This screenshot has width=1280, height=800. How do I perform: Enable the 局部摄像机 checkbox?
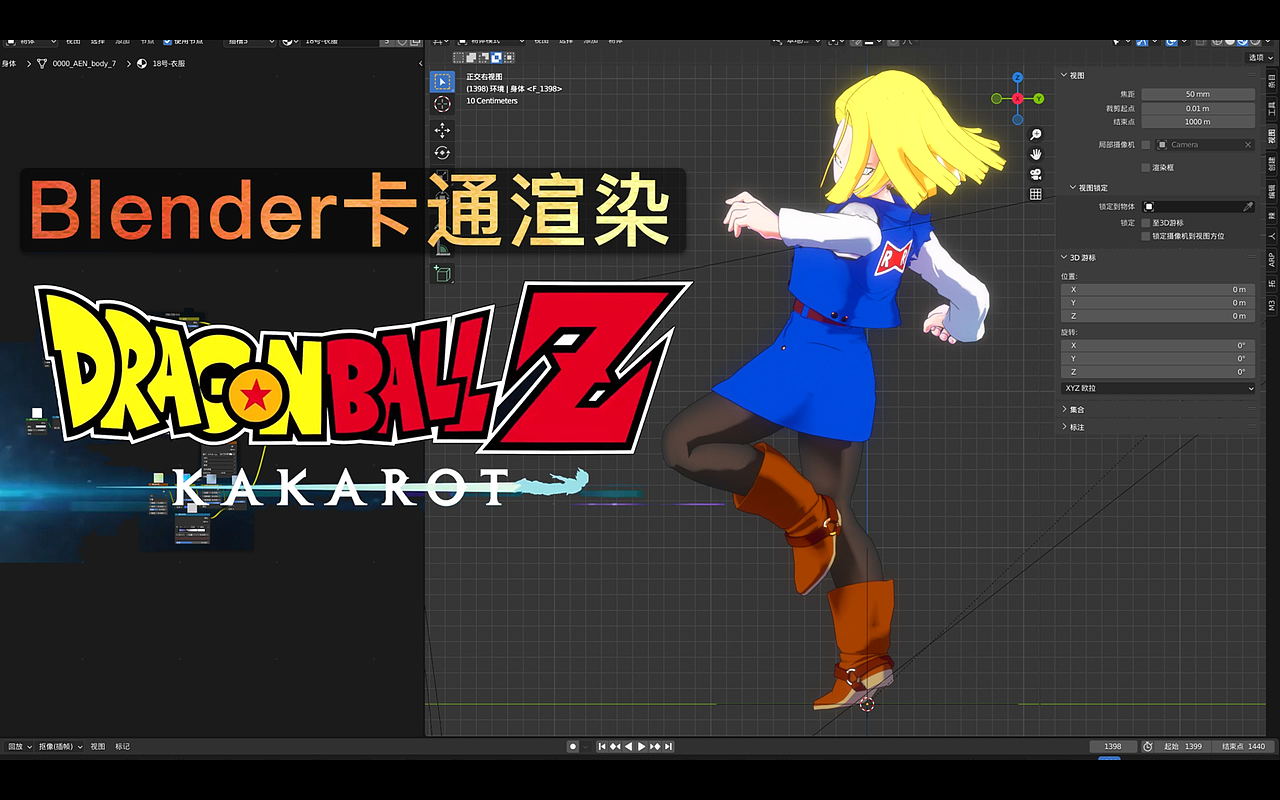[1146, 145]
